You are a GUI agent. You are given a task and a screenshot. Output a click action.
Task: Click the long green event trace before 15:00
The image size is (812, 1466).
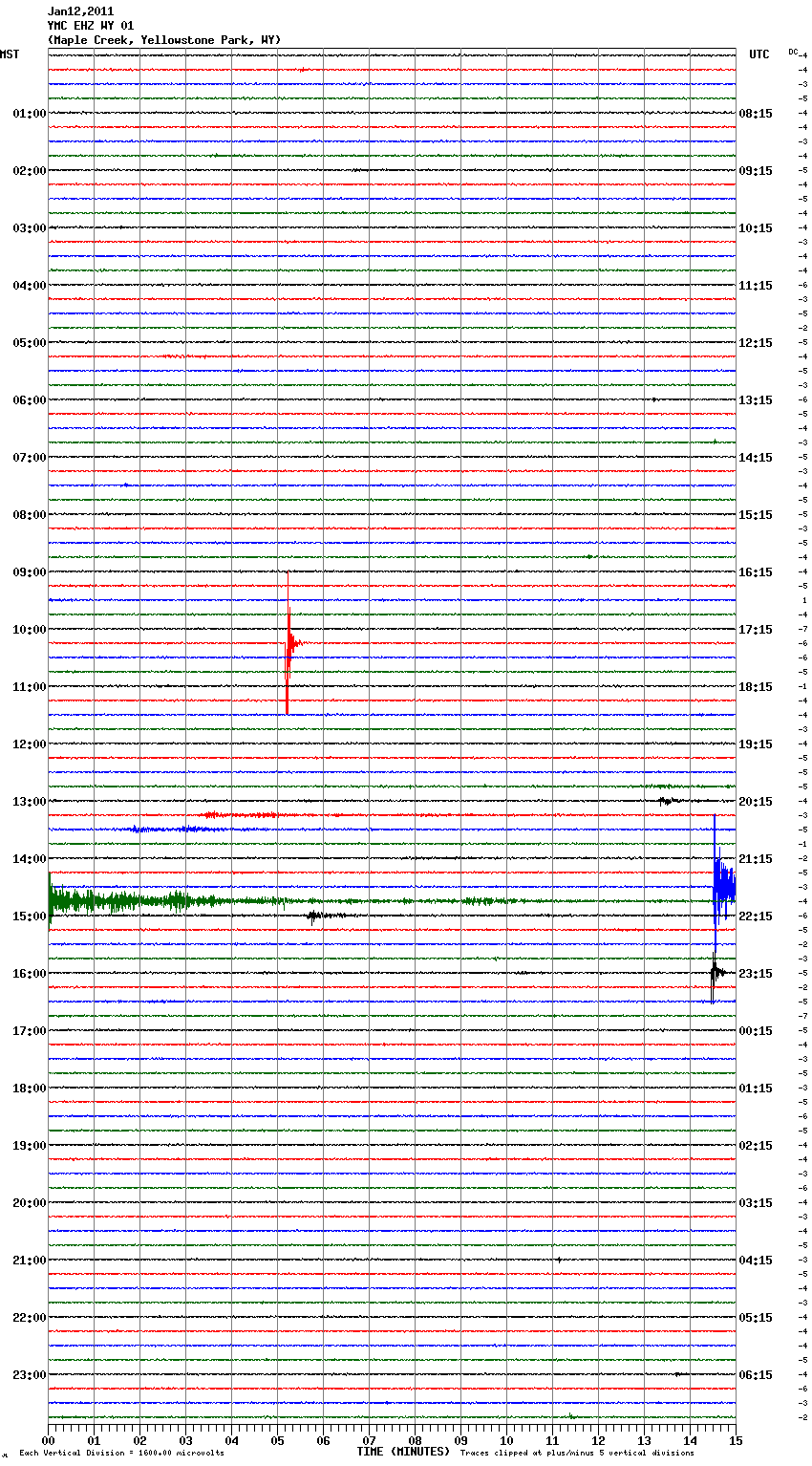pyautogui.click(x=287, y=901)
